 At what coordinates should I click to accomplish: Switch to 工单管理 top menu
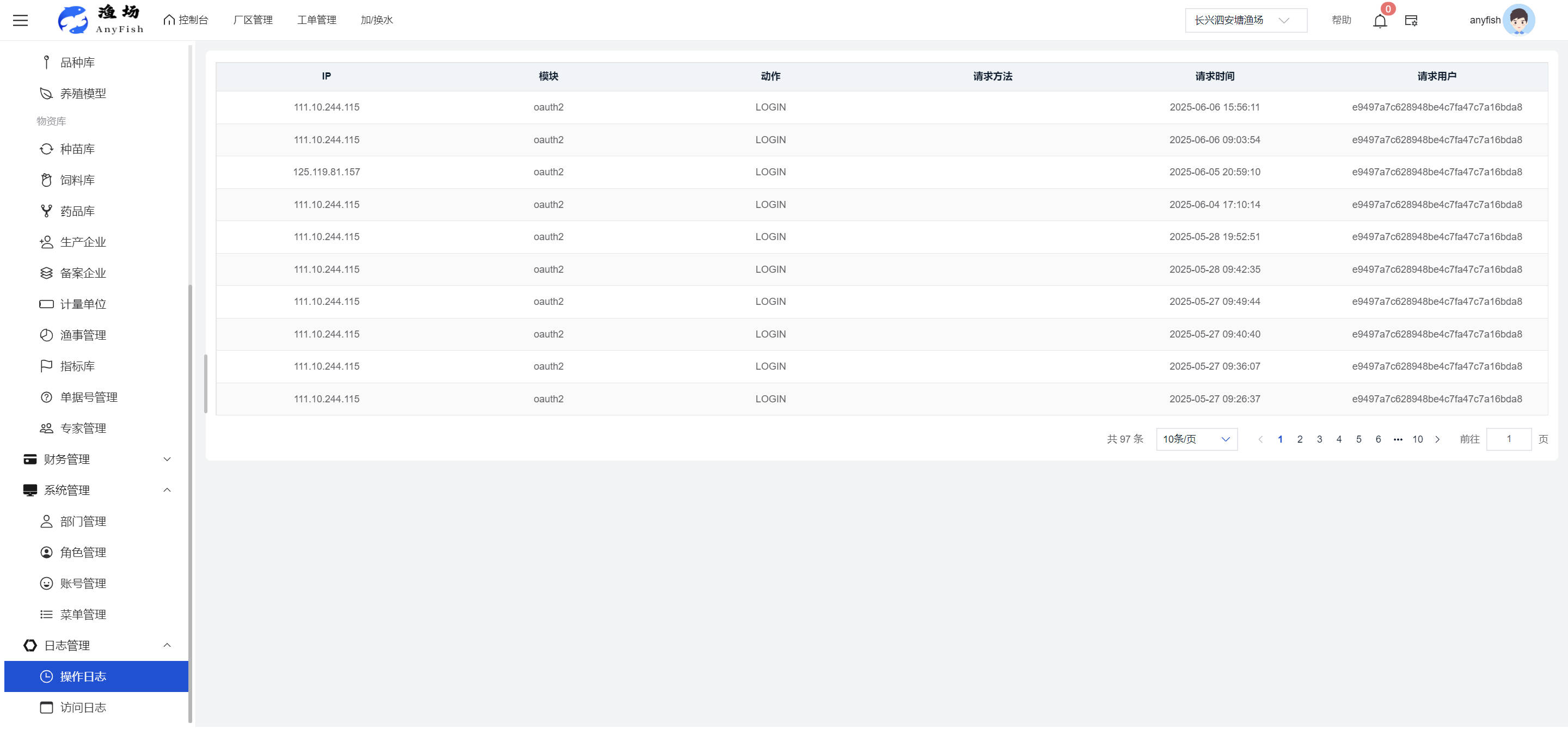click(316, 20)
